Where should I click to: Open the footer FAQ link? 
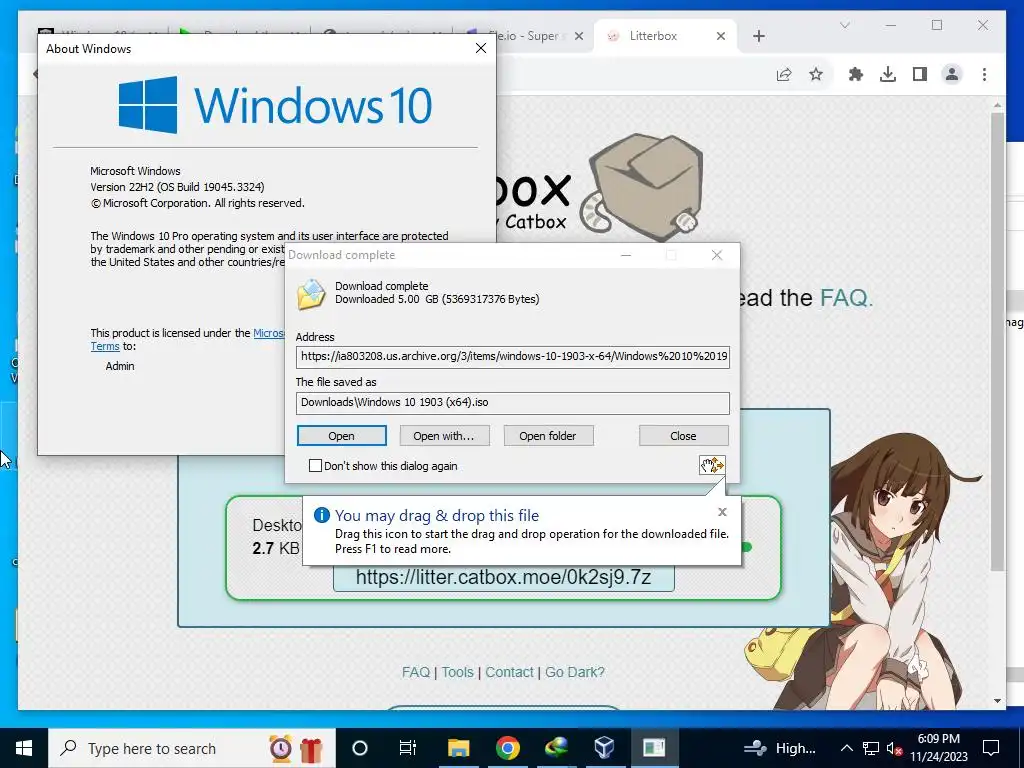click(x=416, y=672)
